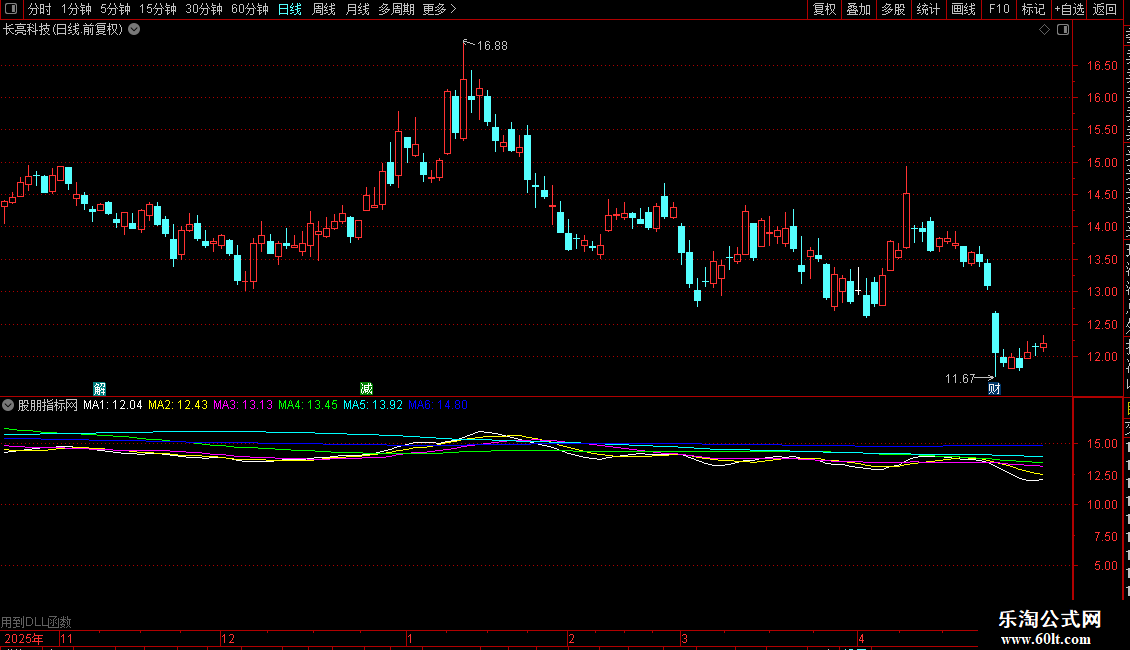Click MA4: 13.45 indicator value
The width and height of the screenshot is (1130, 650).
coord(308,405)
